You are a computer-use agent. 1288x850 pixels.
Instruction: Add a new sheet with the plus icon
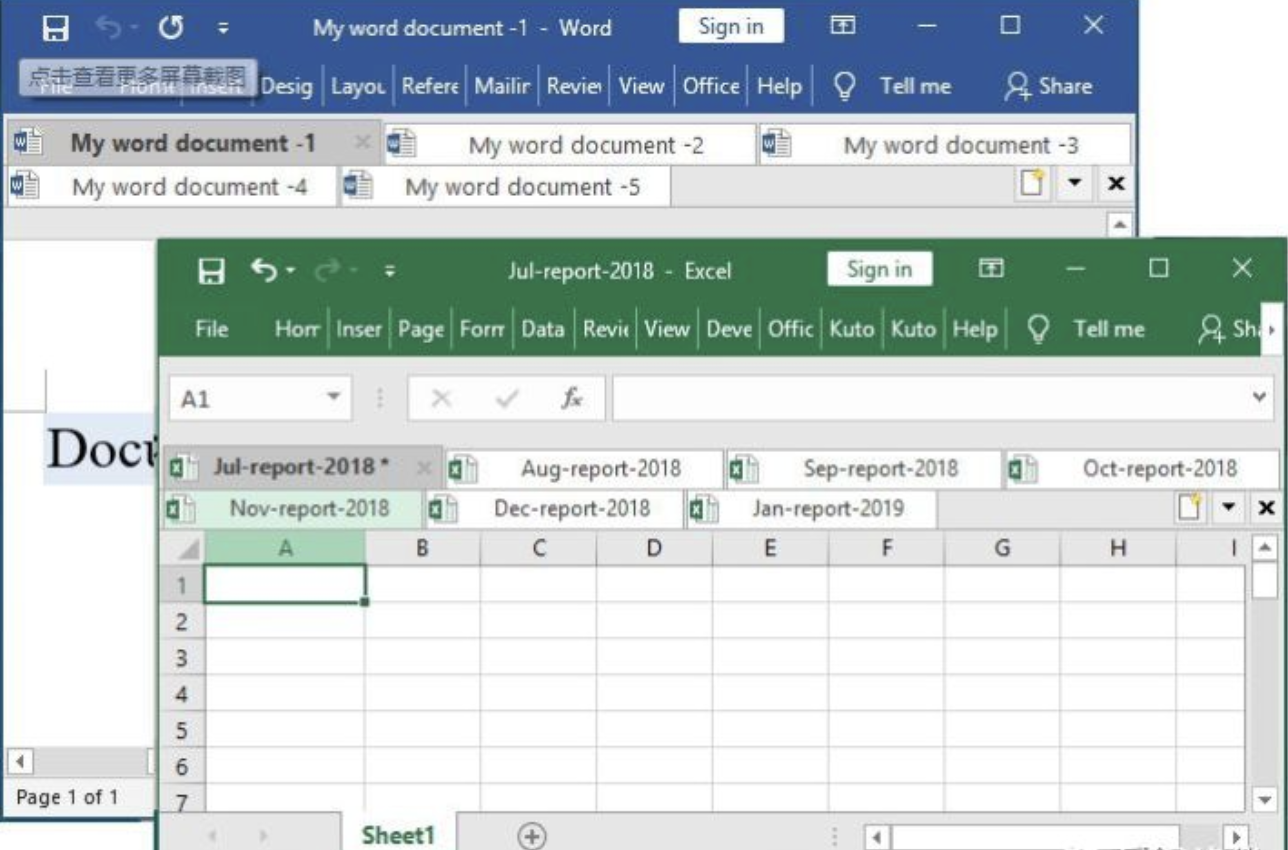click(x=532, y=835)
